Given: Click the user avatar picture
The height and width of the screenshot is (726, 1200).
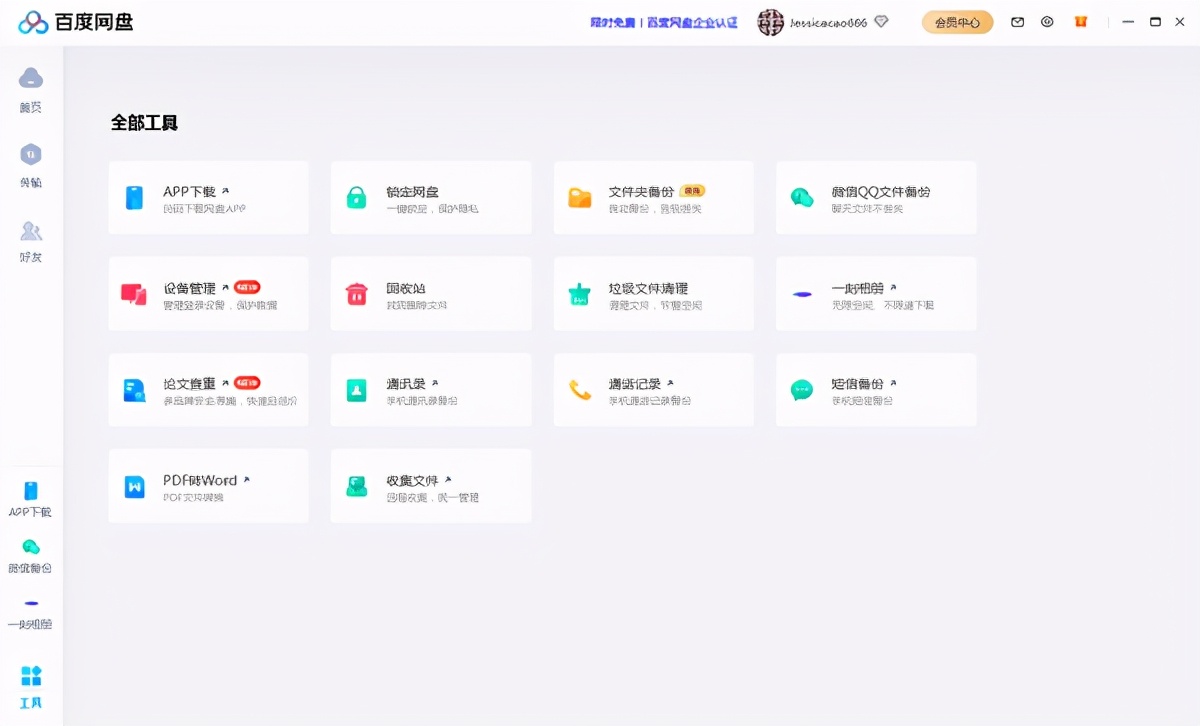Looking at the screenshot, I should pyautogui.click(x=770, y=22).
